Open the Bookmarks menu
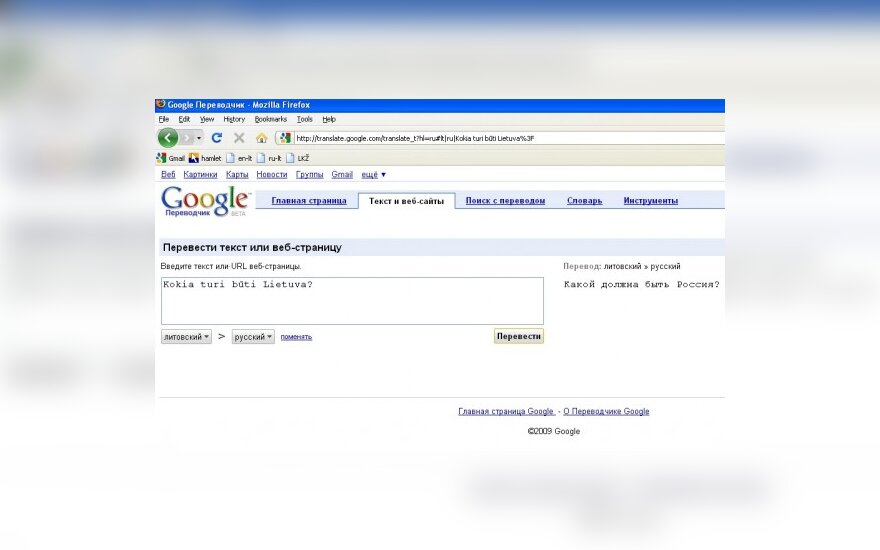The width and height of the screenshot is (880, 550). pos(271,119)
